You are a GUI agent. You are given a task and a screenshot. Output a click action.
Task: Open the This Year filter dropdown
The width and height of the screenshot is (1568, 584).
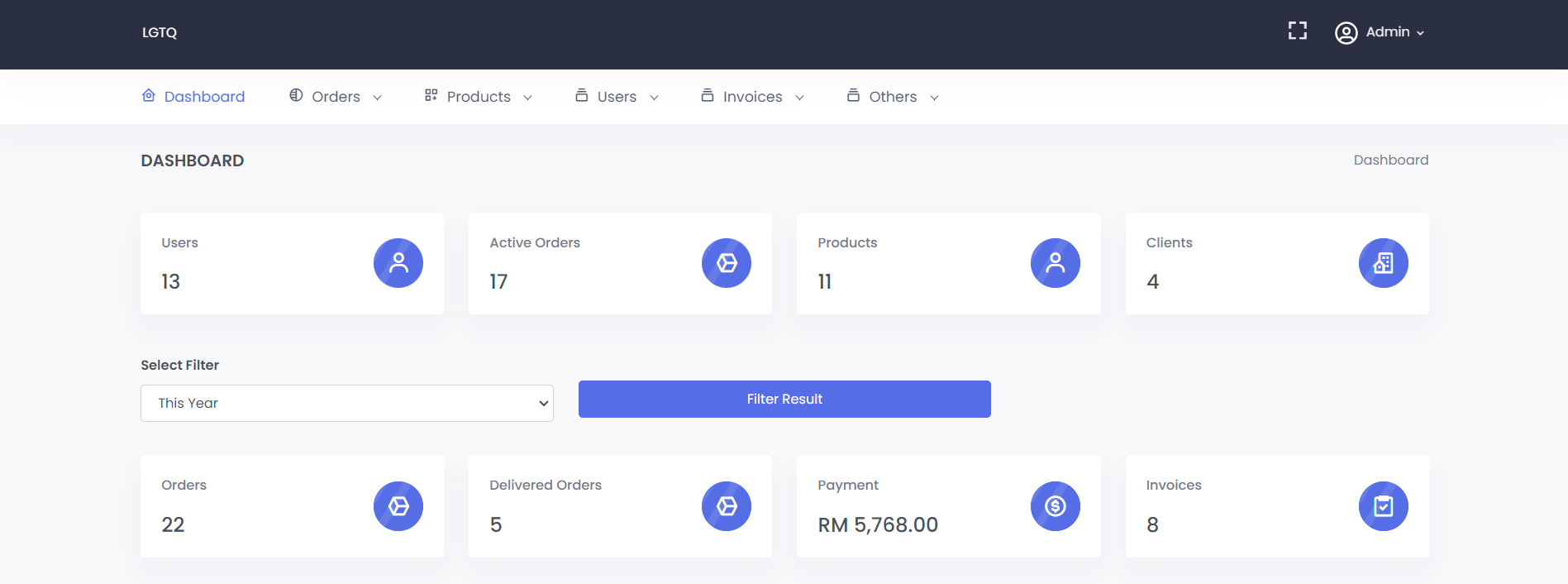[346, 403]
